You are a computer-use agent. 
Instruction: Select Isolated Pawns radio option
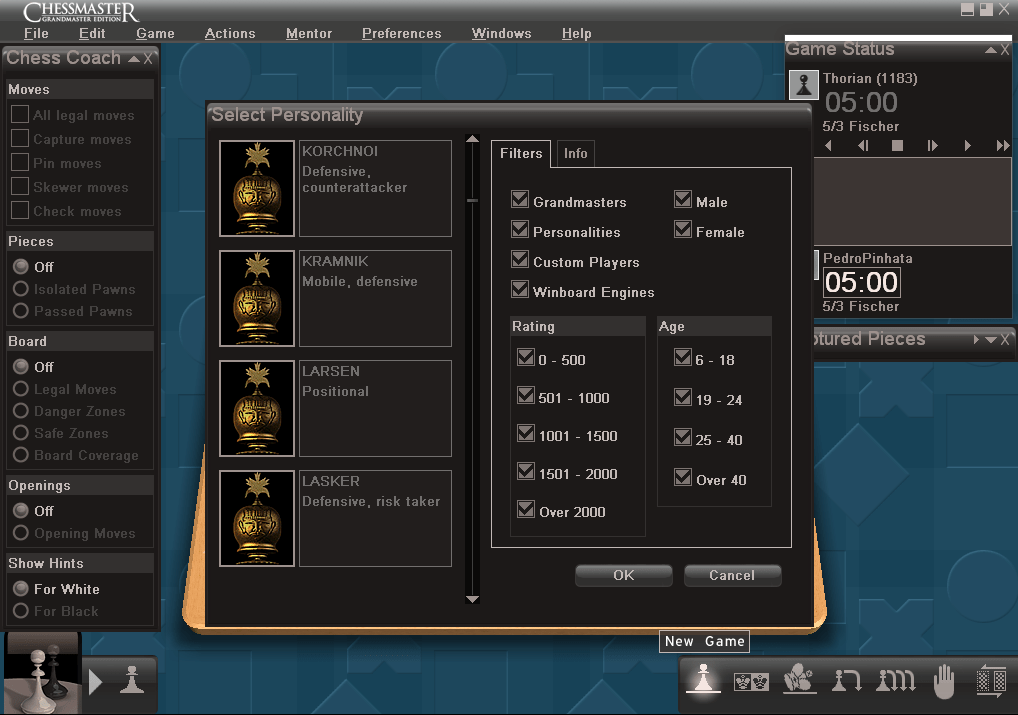21,289
